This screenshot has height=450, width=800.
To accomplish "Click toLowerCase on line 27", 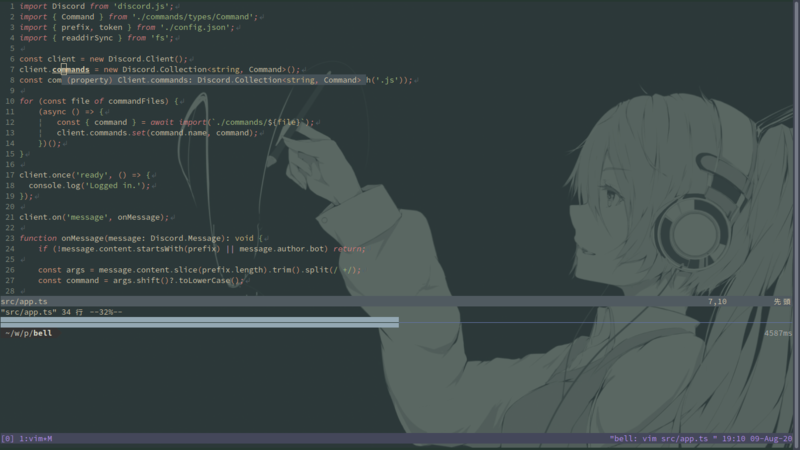I will (x=204, y=281).
